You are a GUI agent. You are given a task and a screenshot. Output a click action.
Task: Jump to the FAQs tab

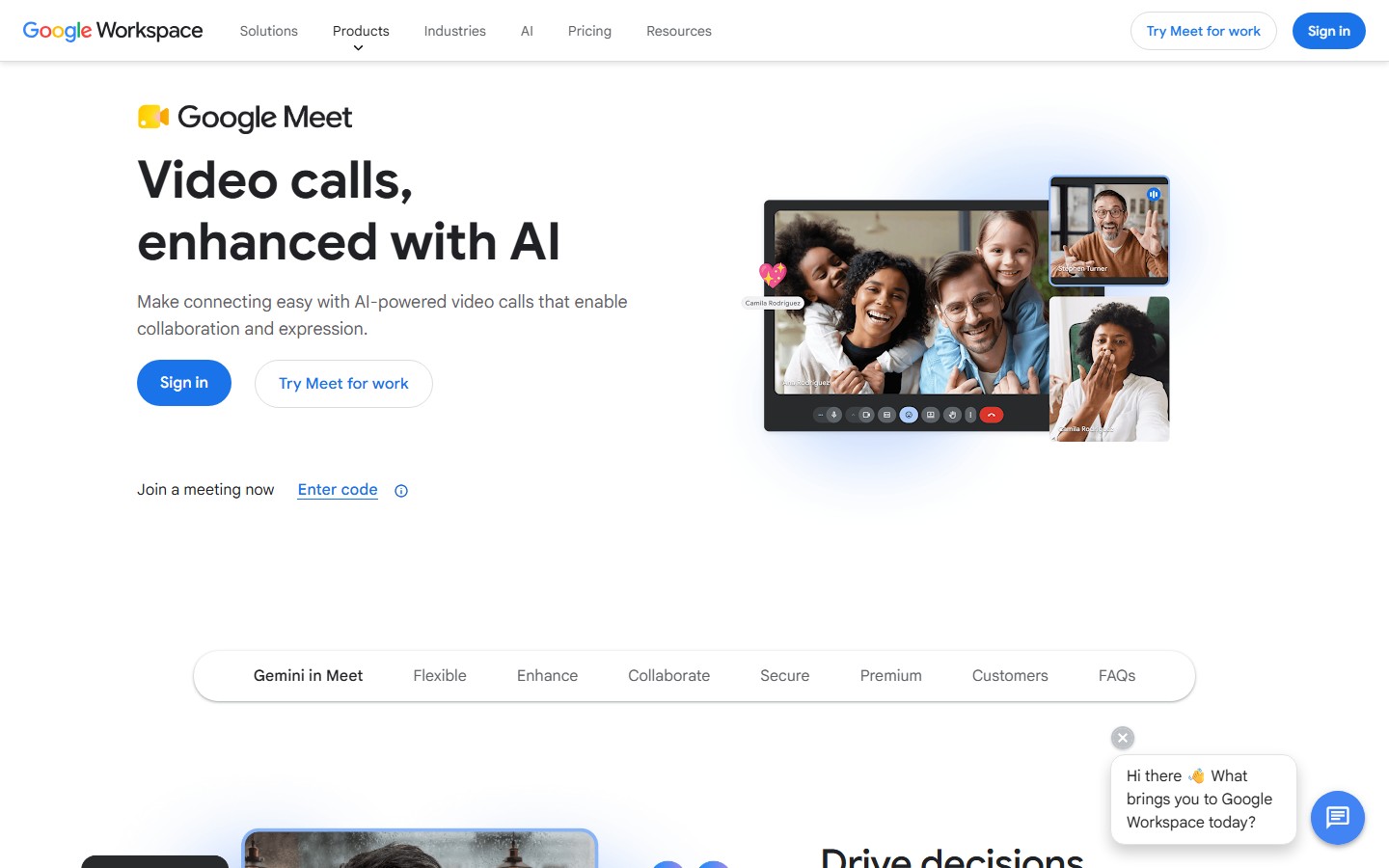pyautogui.click(x=1117, y=676)
